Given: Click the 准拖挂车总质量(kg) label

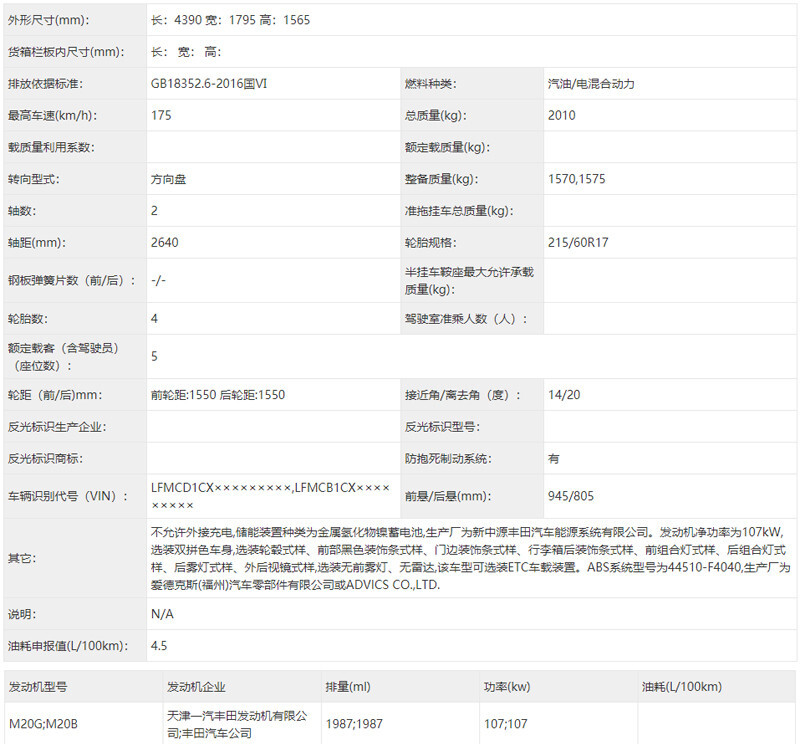Looking at the screenshot, I should 459,211.
